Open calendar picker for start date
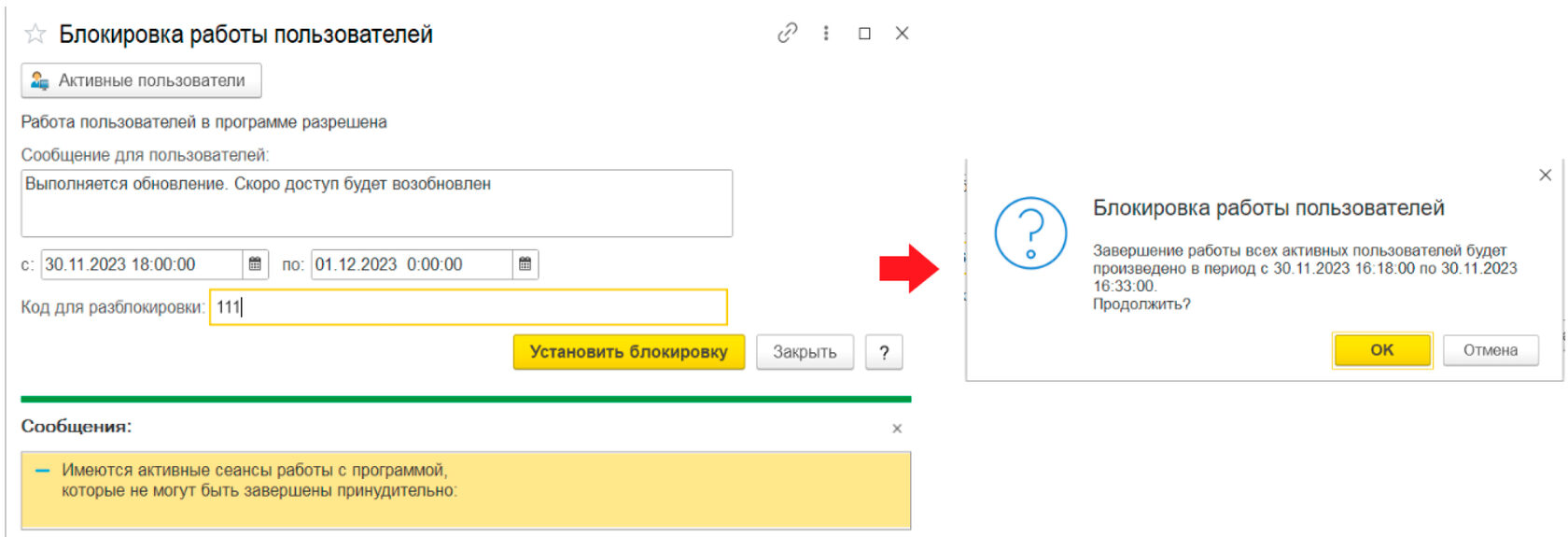Viewport: 1568px width, 537px height. tap(255, 264)
